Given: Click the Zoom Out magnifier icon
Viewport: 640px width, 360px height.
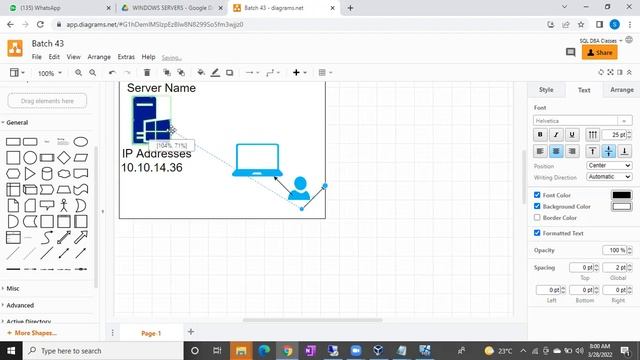Looking at the screenshot, I should [x=93, y=73].
